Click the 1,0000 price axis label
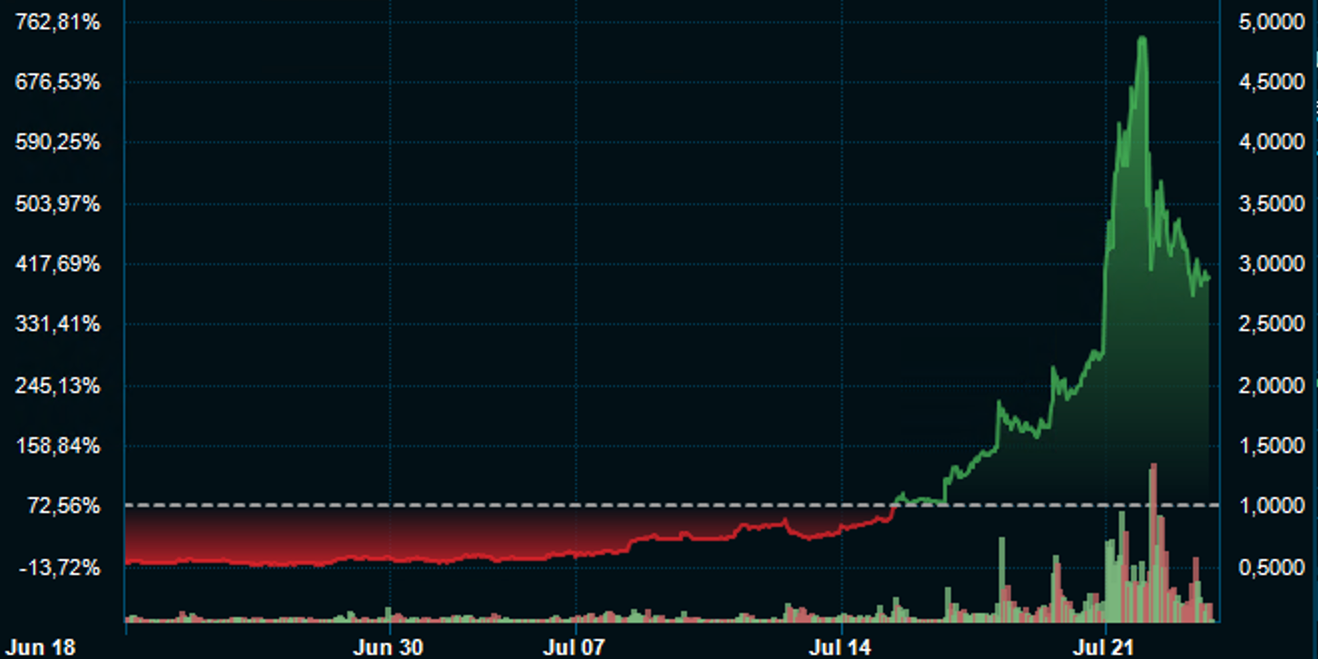 [1271, 506]
